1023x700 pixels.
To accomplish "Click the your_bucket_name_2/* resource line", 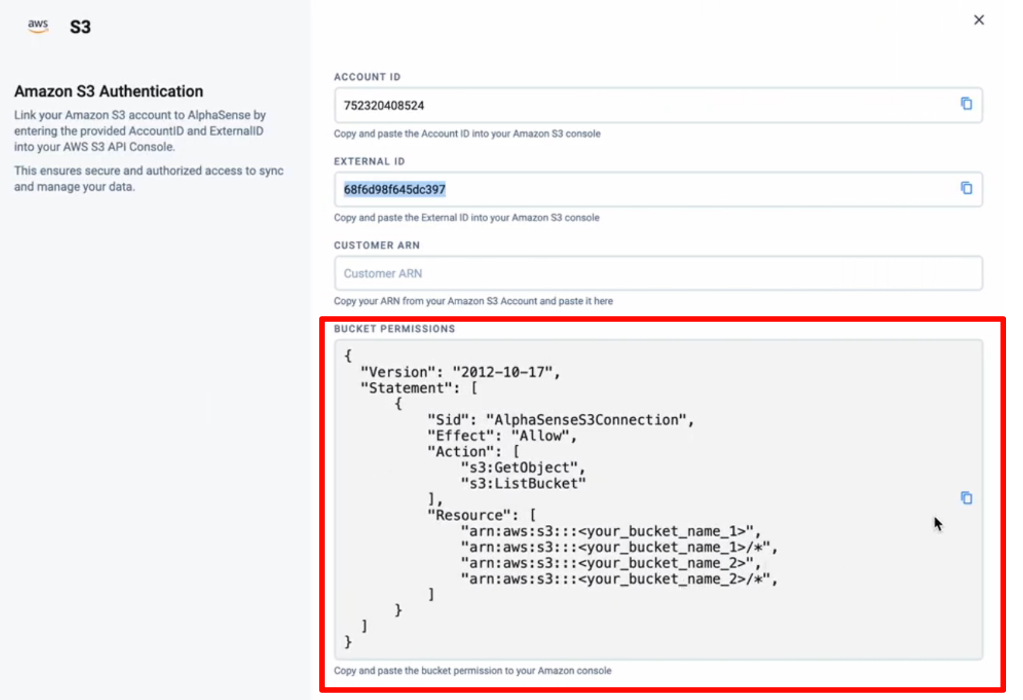I will point(619,578).
